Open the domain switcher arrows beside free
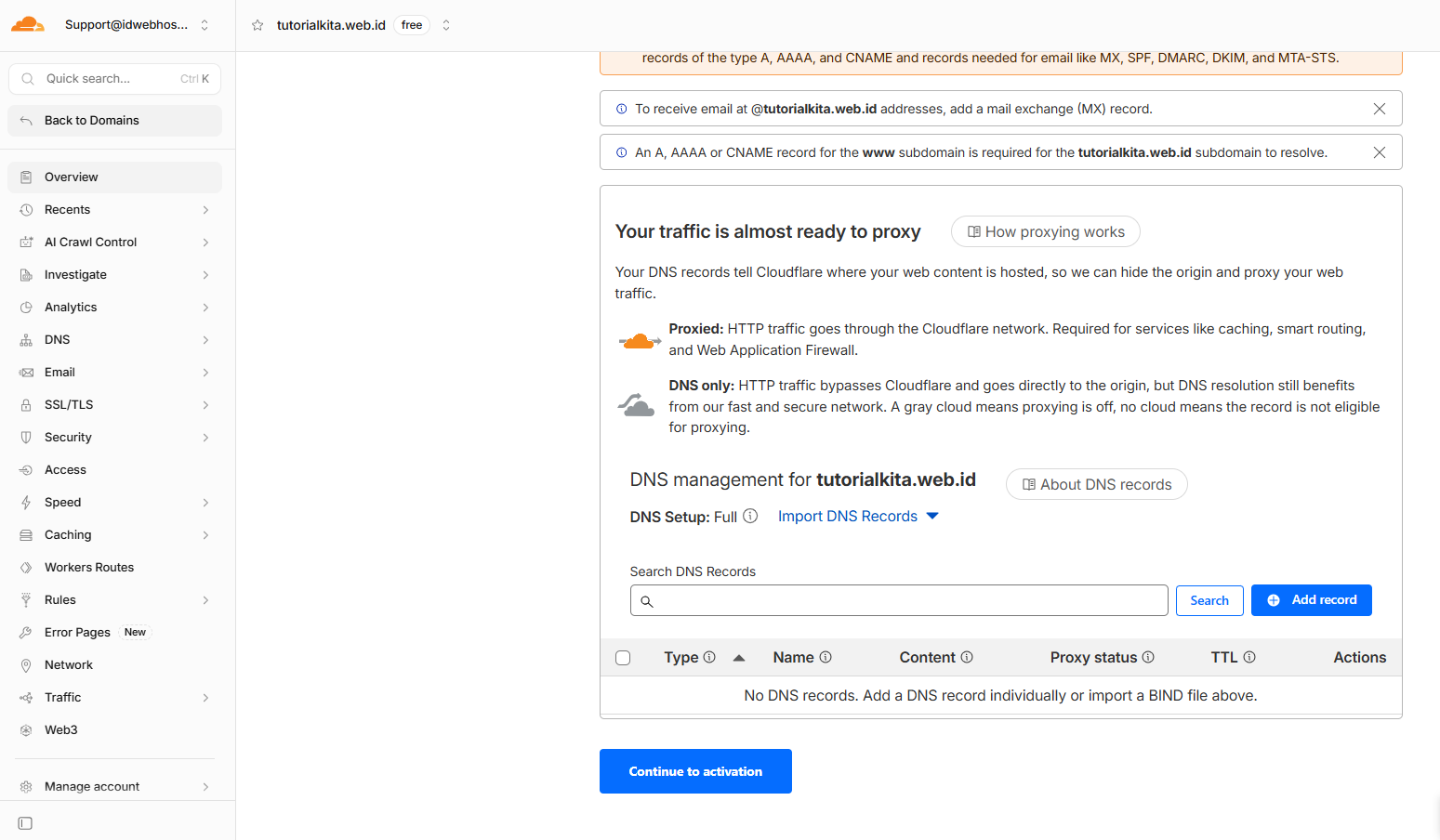 pyautogui.click(x=446, y=25)
